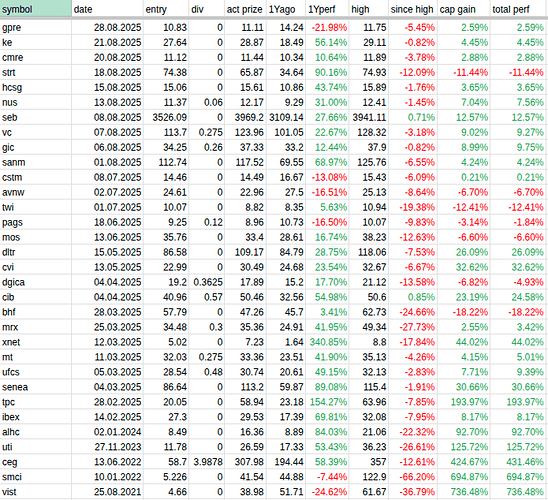This screenshot has width=548, height=500.
Task: Select the 1Yago header cell
Action: pyautogui.click(x=286, y=9)
